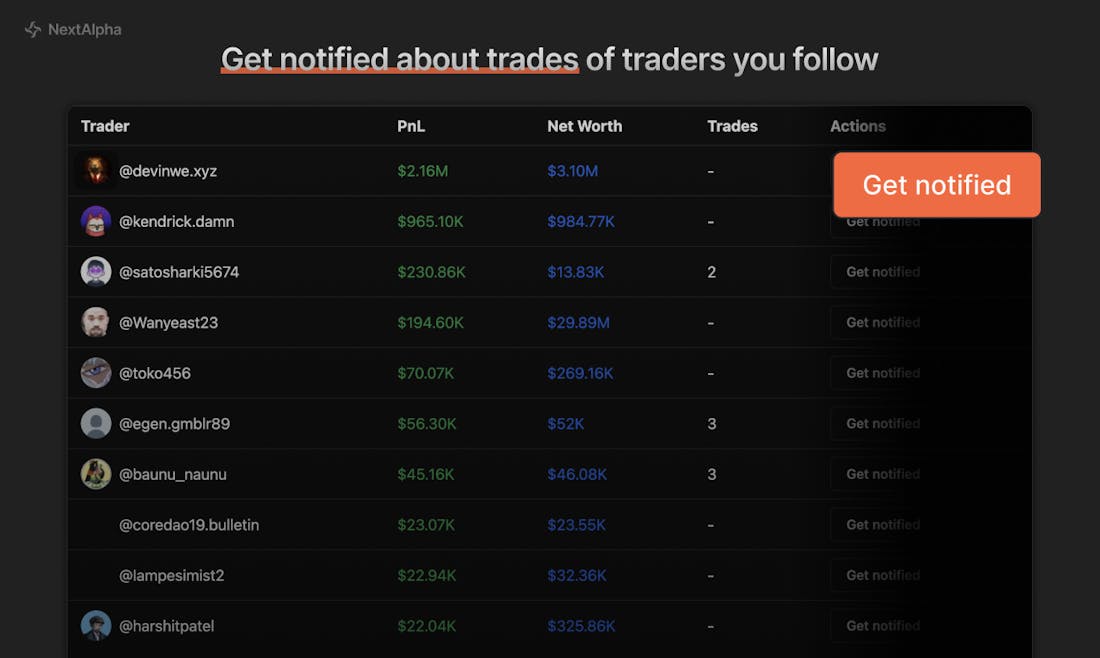
Task: Click @kendrick.damn avatar image
Action: (96, 221)
